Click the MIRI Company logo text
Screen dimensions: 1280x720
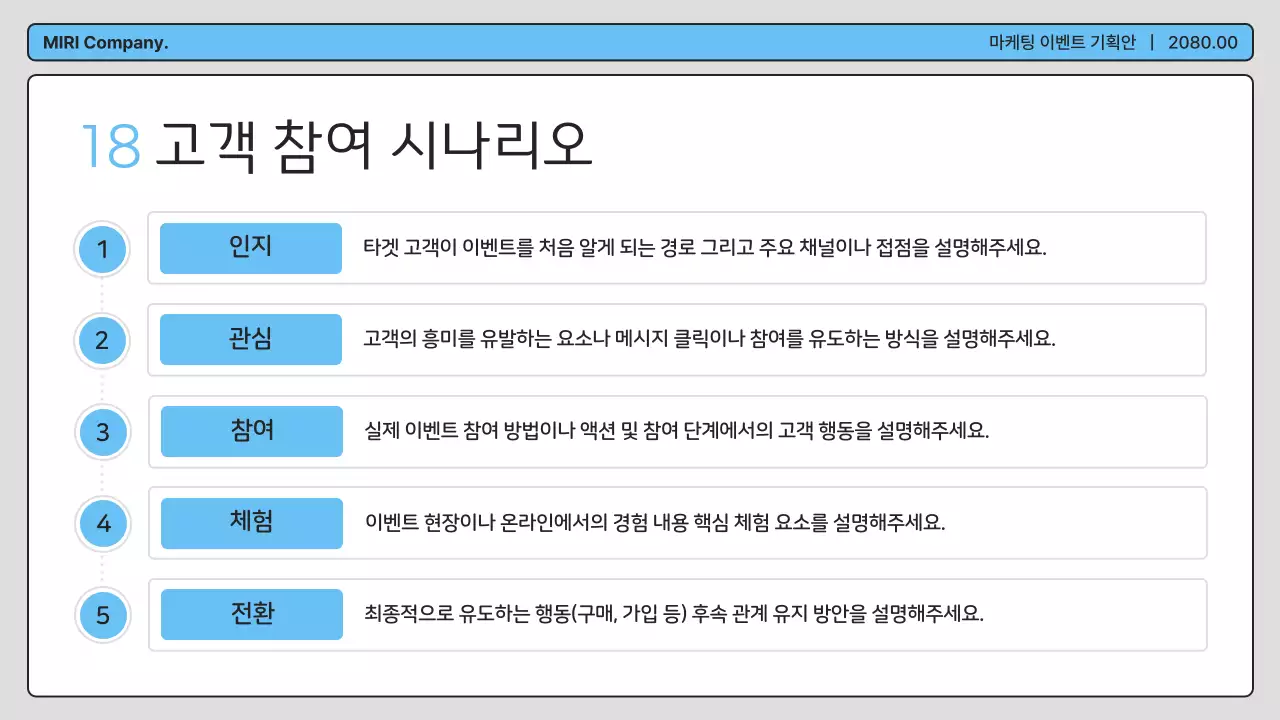[105, 41]
